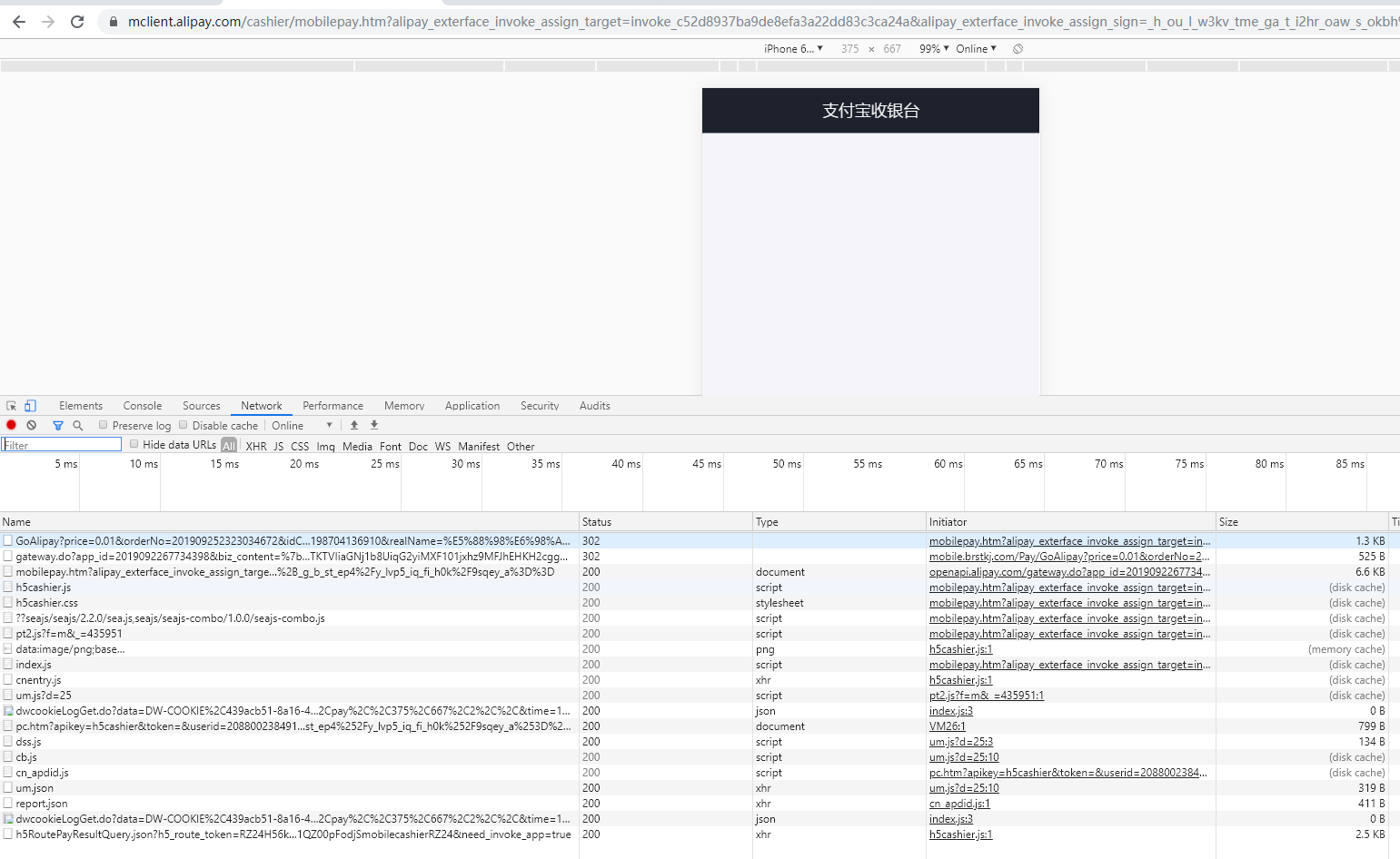Open Sources tab
The width and height of the screenshot is (1400, 859).
[x=202, y=406]
